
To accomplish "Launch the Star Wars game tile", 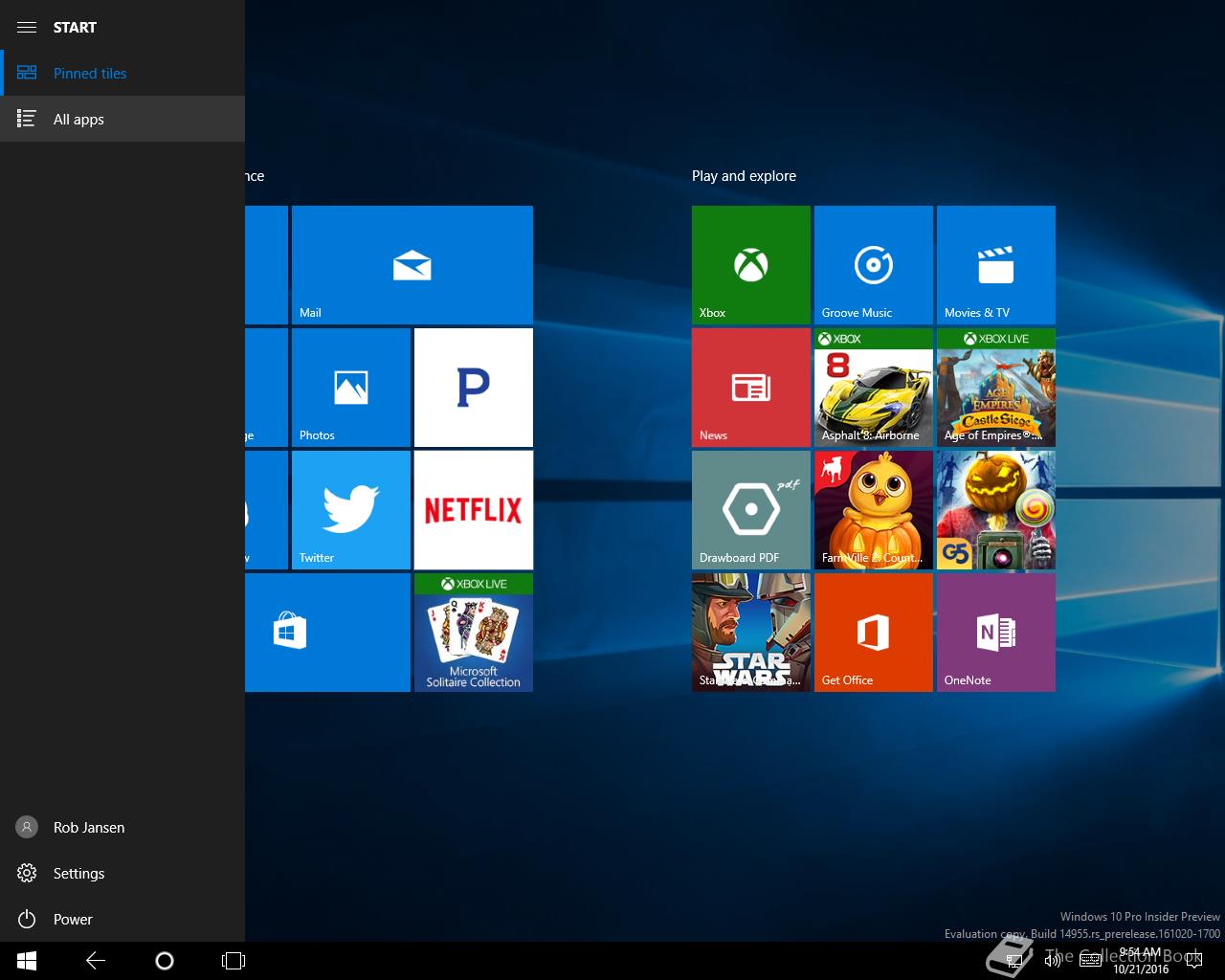I will click(x=751, y=633).
